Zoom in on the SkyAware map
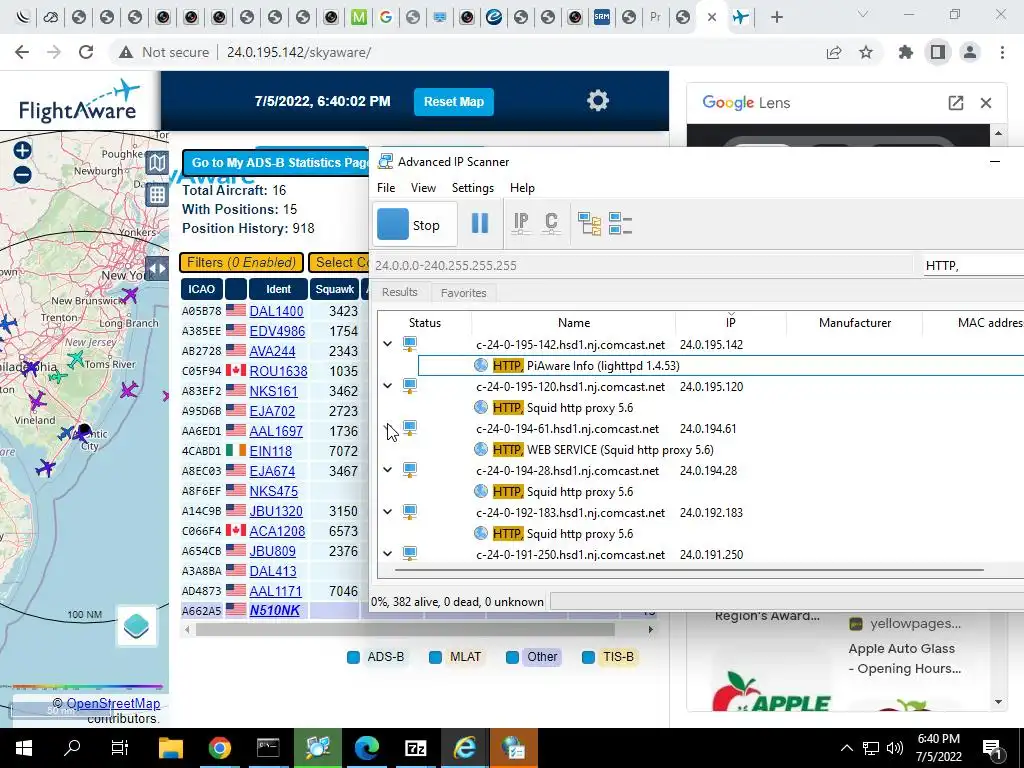 click(22, 150)
